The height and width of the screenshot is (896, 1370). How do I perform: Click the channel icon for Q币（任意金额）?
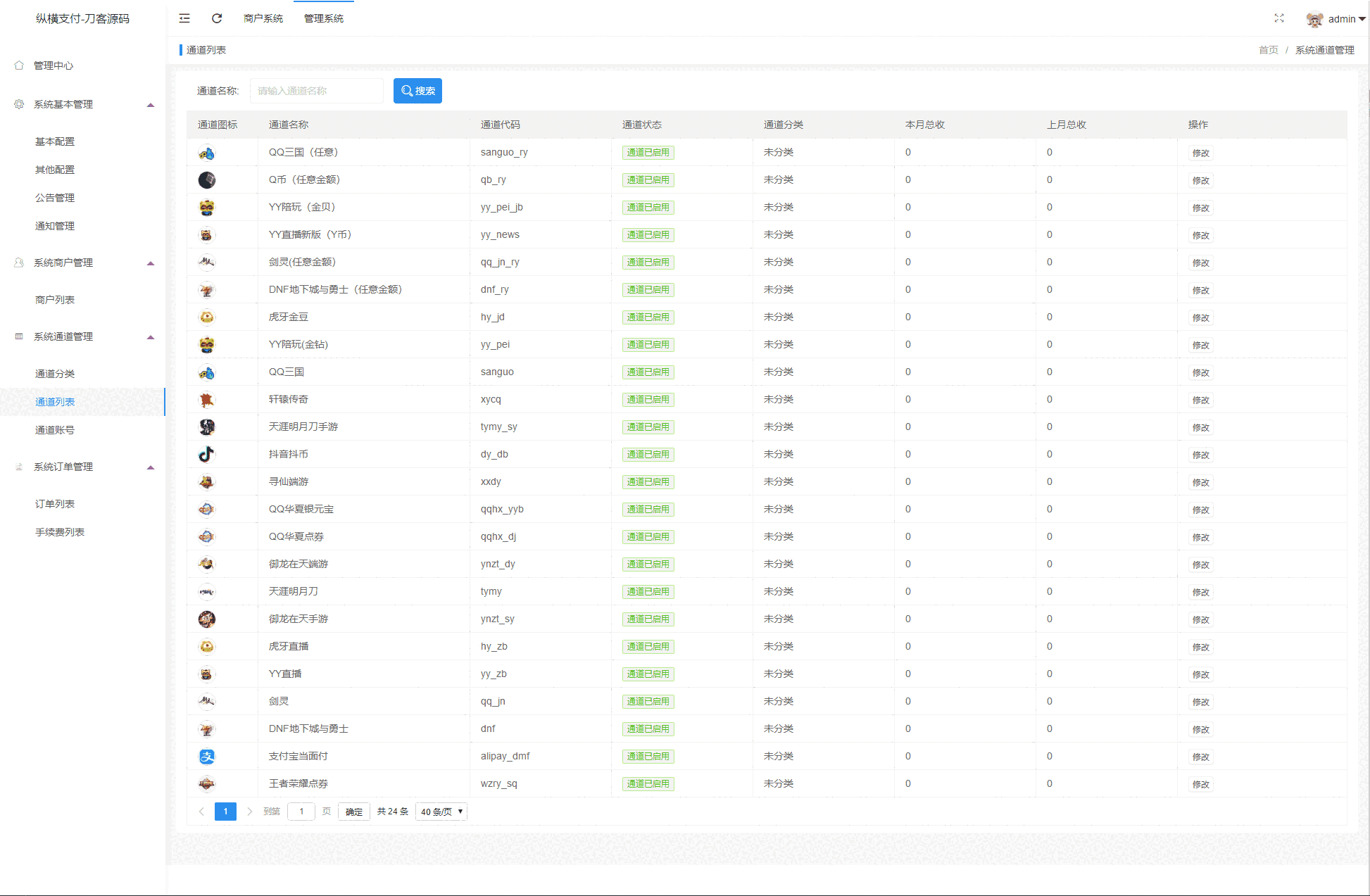(x=206, y=180)
